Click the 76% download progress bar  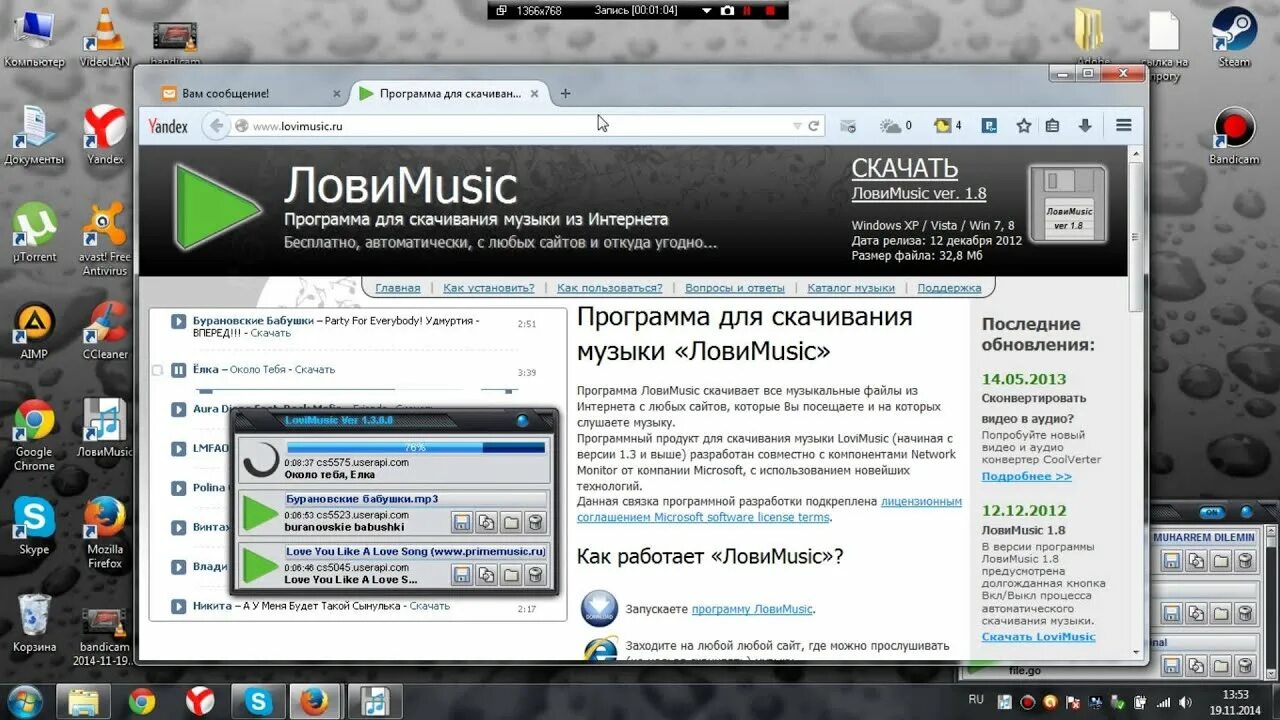pyautogui.click(x=416, y=448)
